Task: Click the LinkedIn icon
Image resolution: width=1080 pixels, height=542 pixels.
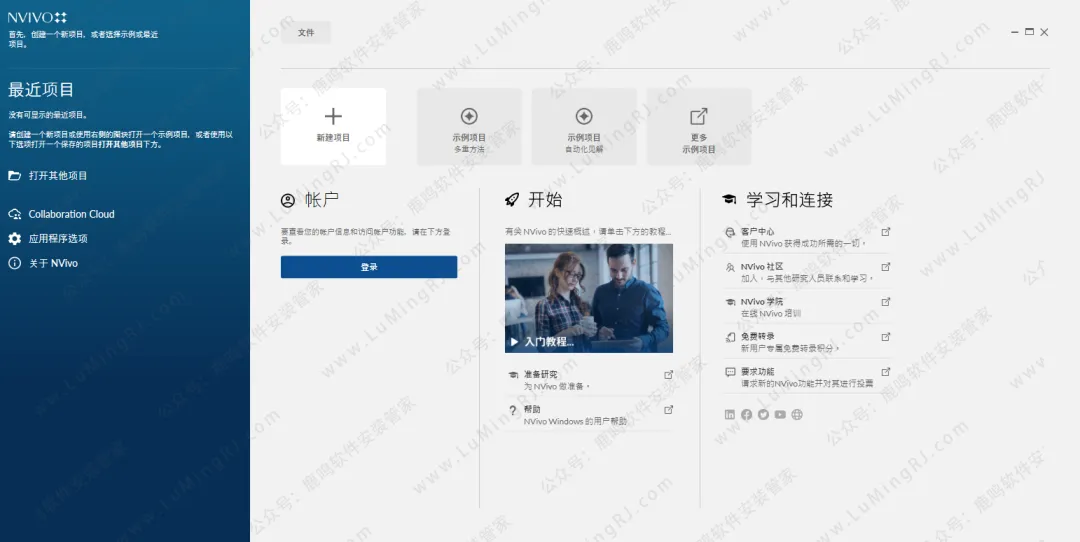Action: 730,415
